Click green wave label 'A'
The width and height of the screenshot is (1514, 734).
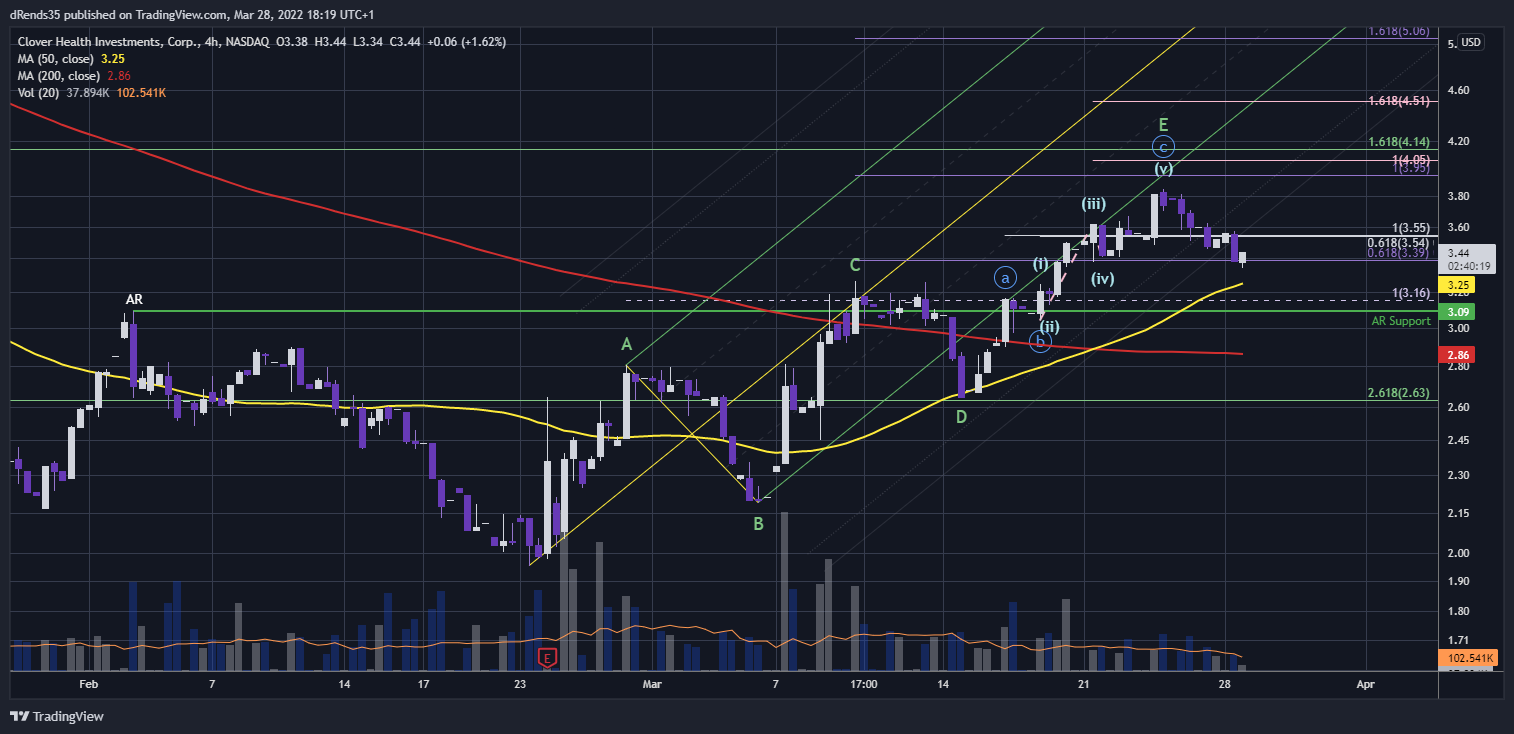[627, 344]
